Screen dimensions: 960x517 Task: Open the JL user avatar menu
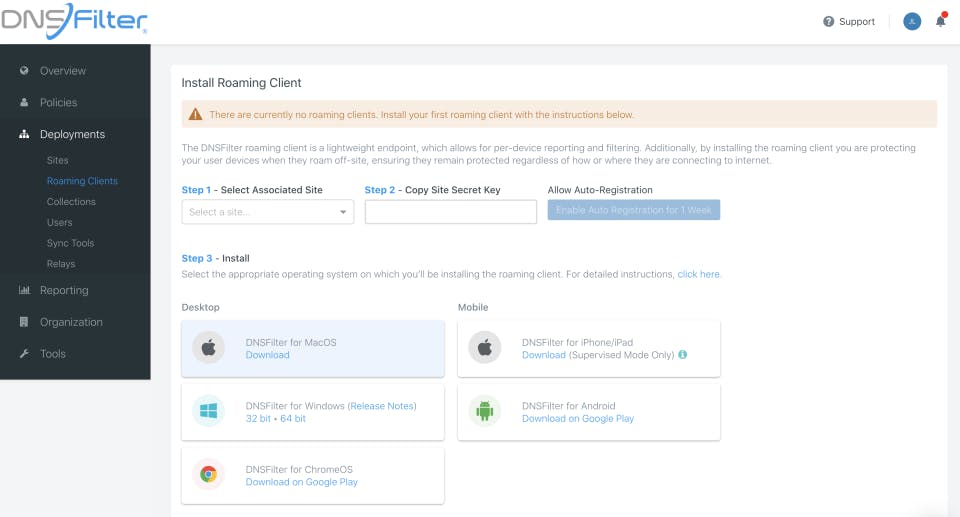click(x=911, y=21)
